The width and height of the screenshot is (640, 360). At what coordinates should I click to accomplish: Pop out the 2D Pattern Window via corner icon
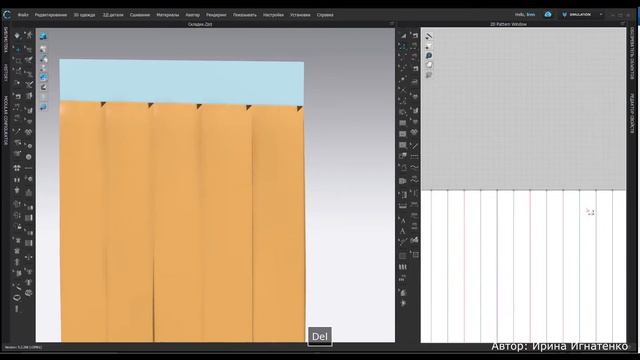[x=623, y=24]
